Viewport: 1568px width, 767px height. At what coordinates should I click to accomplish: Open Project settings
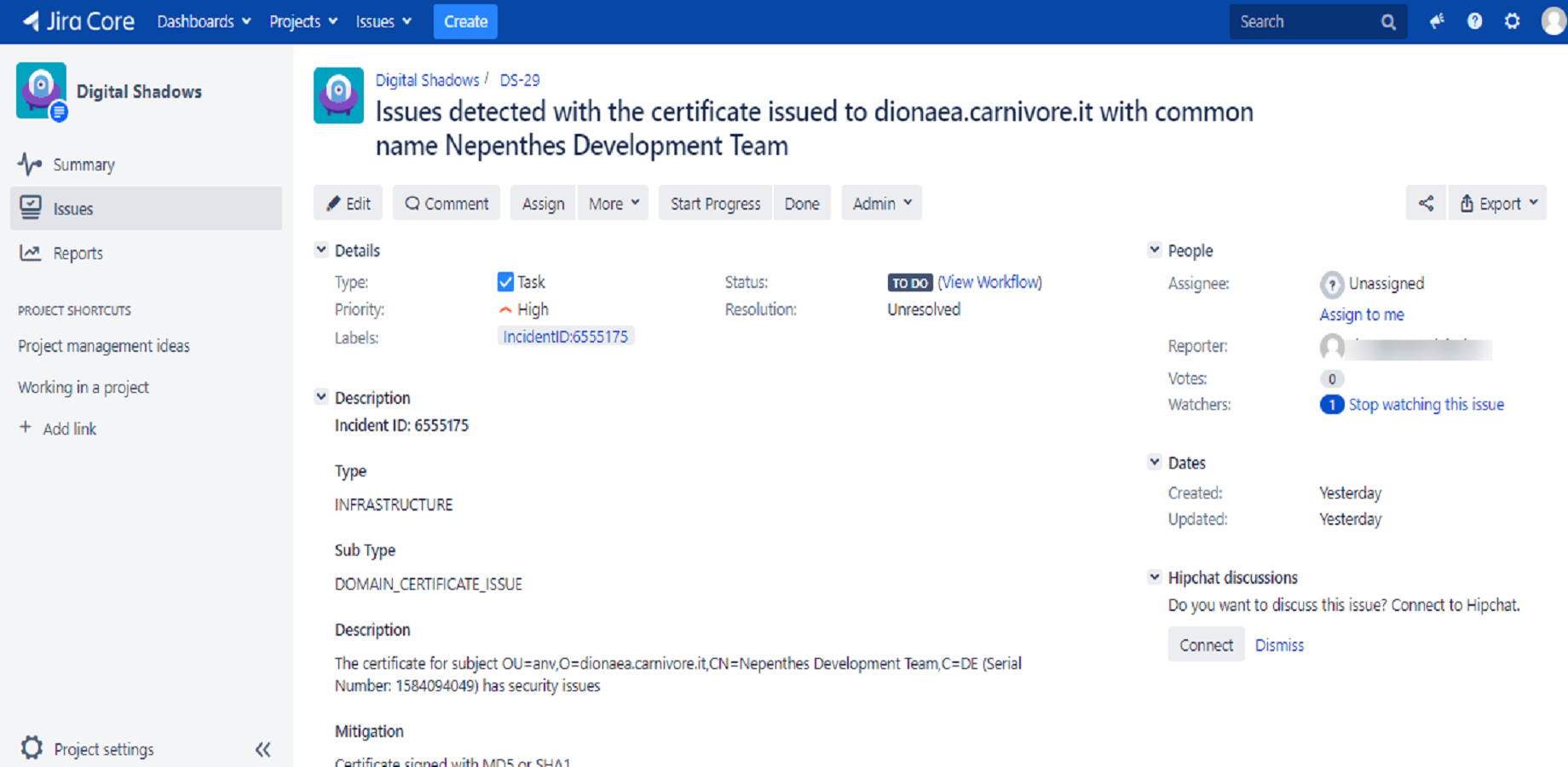104,749
